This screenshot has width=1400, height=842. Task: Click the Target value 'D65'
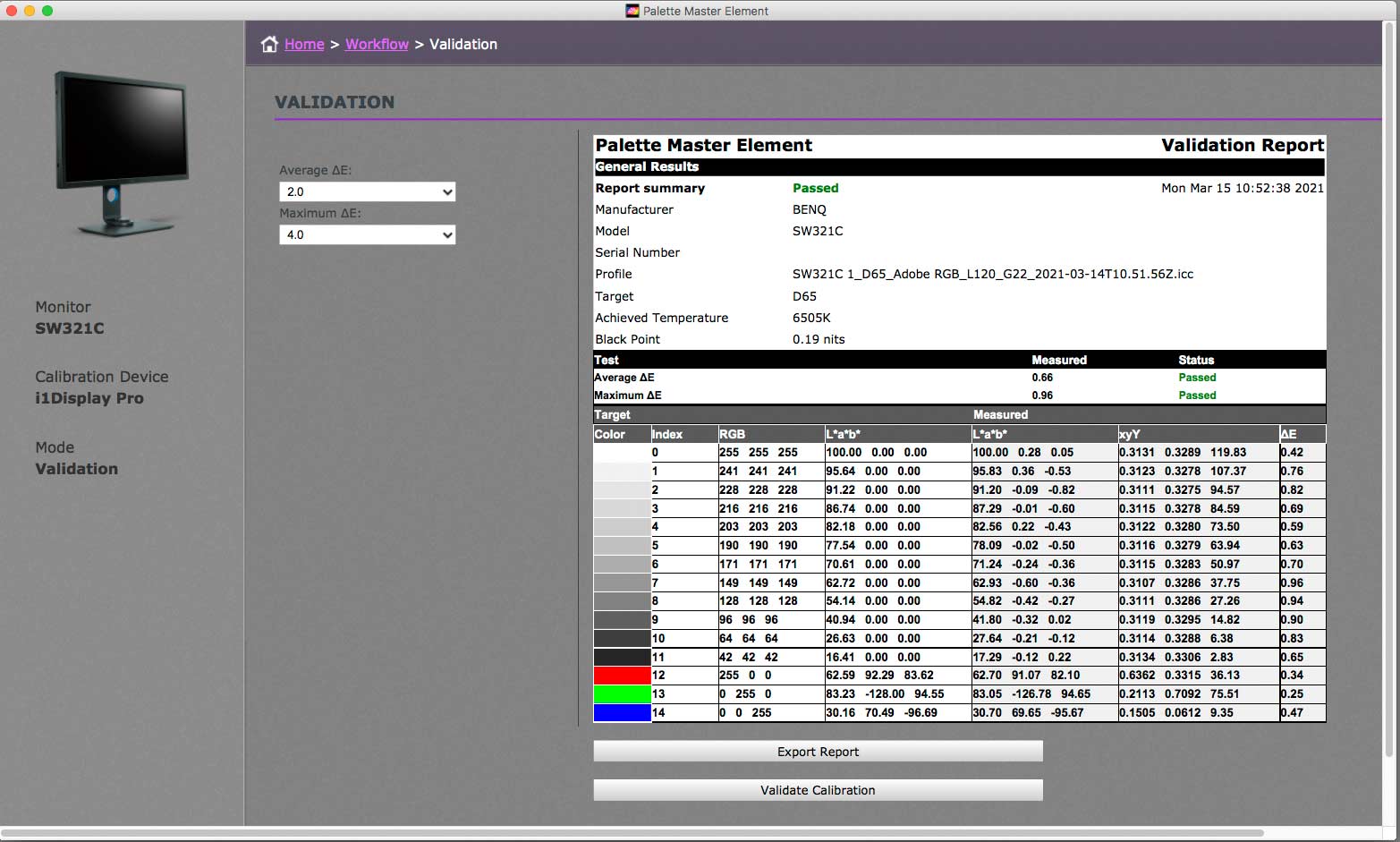[x=804, y=296]
